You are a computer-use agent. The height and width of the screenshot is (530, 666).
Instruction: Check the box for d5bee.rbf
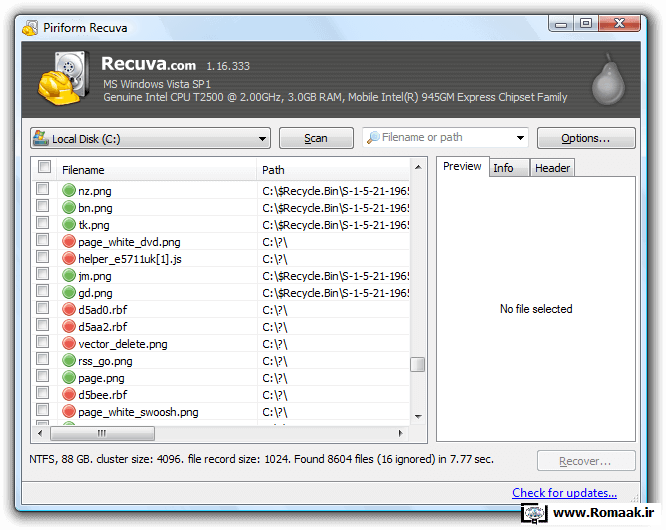click(42, 392)
